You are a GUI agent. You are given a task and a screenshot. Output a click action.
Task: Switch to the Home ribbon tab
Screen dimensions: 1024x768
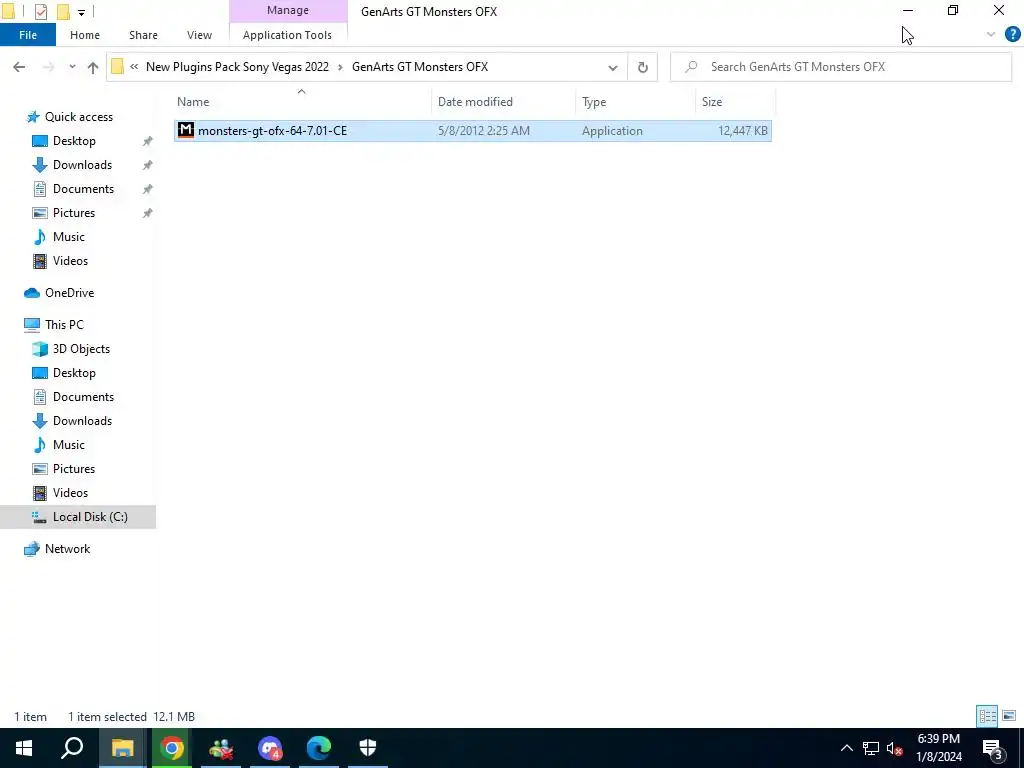click(x=85, y=35)
